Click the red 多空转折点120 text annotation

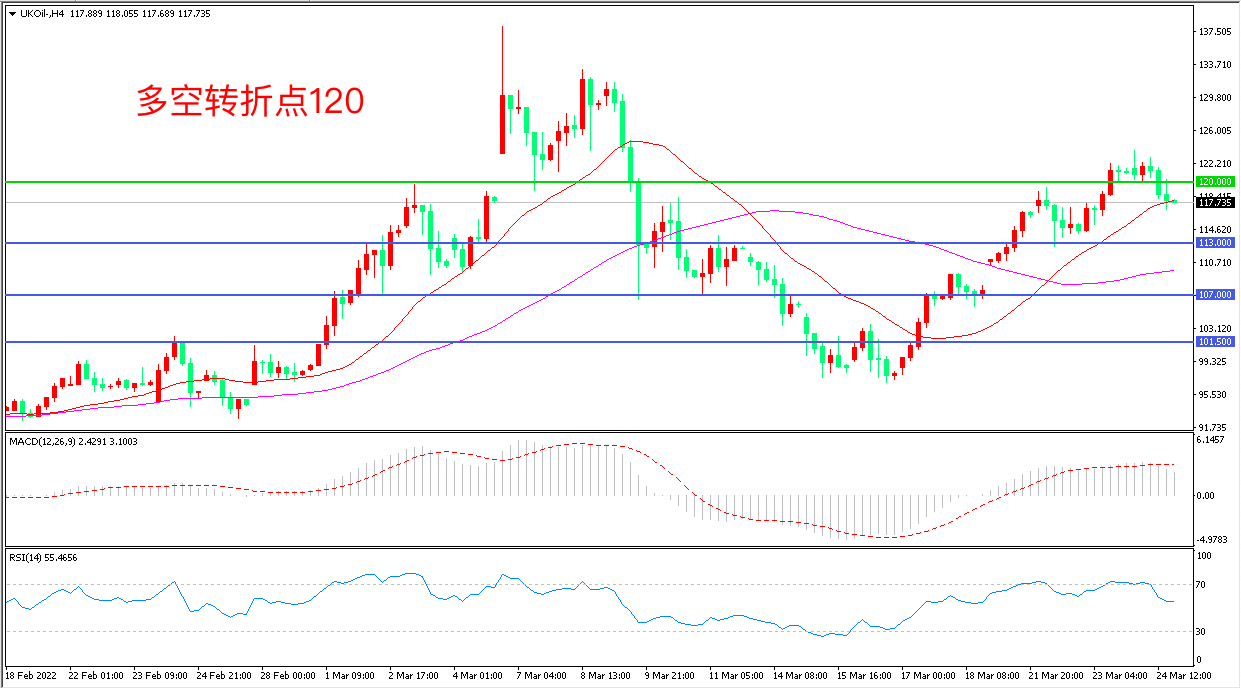pyautogui.click(x=248, y=101)
